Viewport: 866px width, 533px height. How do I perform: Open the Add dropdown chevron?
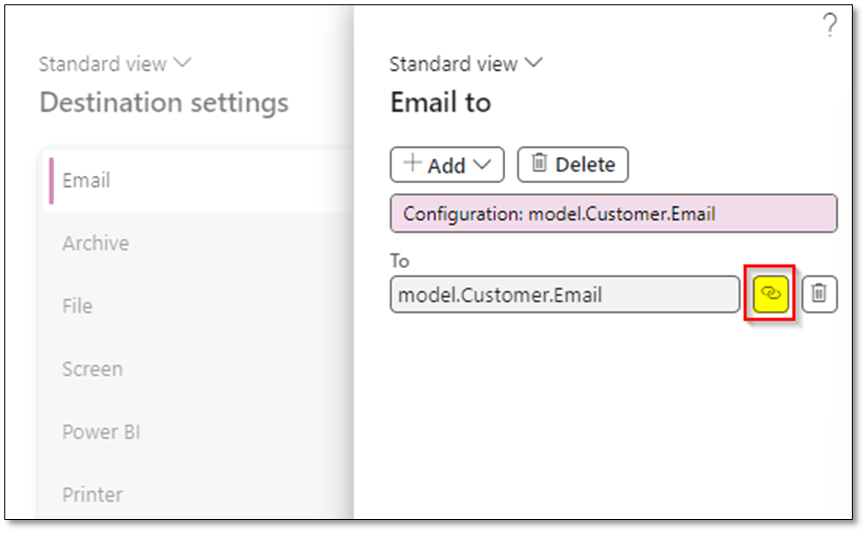[x=484, y=165]
